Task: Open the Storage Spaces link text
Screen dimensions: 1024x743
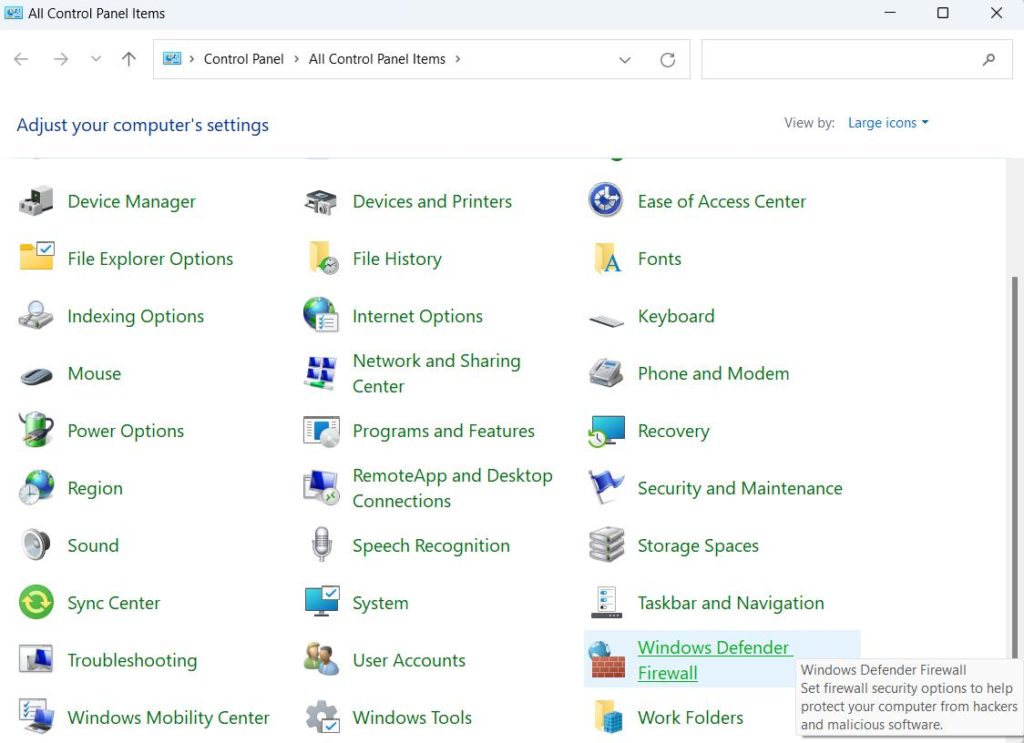Action: (698, 546)
